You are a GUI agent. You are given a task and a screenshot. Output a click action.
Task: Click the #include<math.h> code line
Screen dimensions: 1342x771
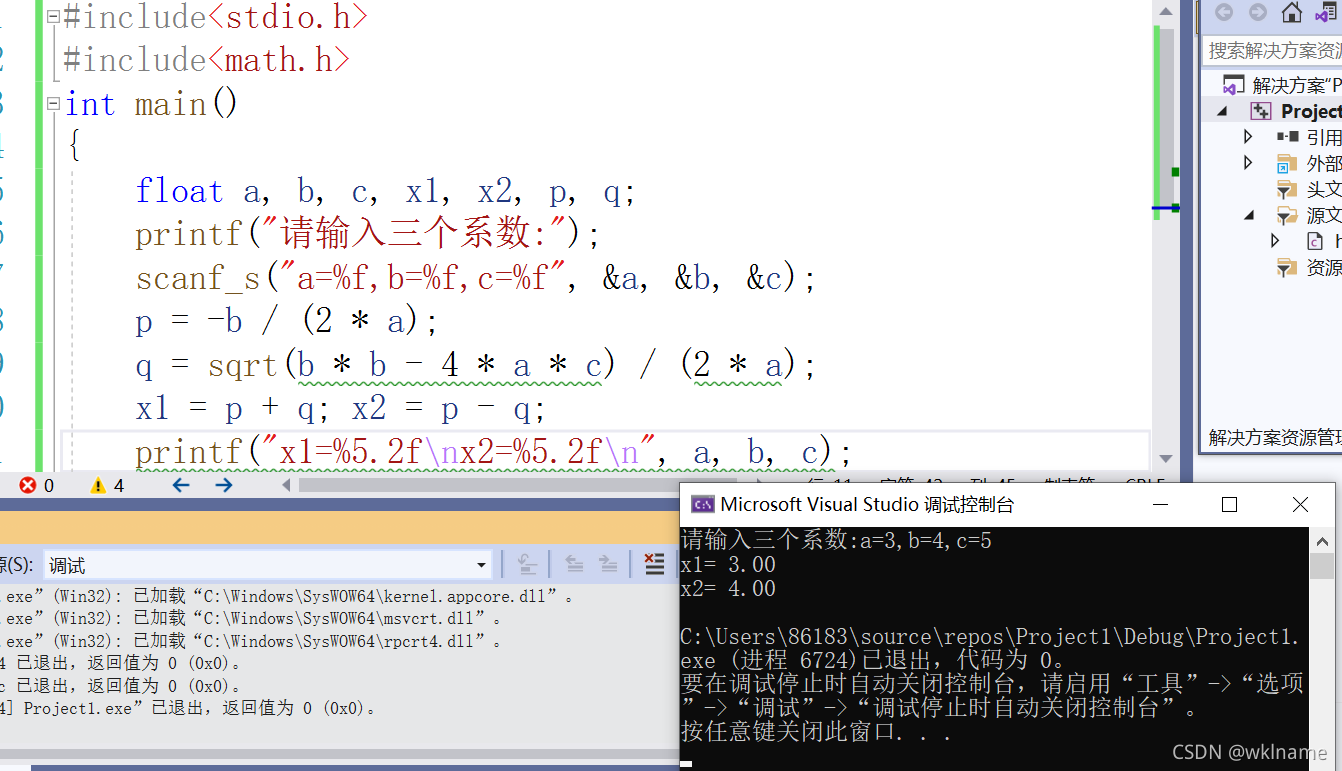(206, 60)
